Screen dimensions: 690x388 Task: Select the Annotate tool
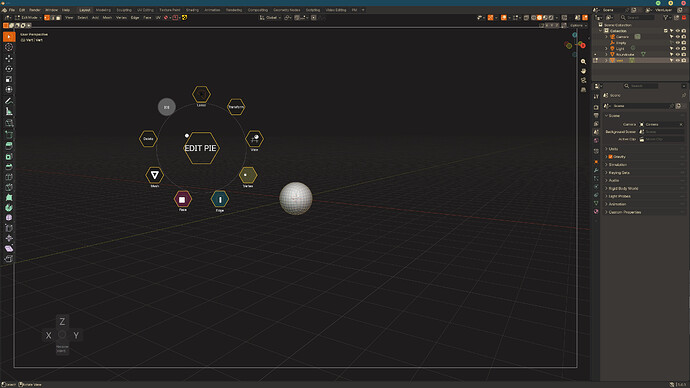[9, 101]
